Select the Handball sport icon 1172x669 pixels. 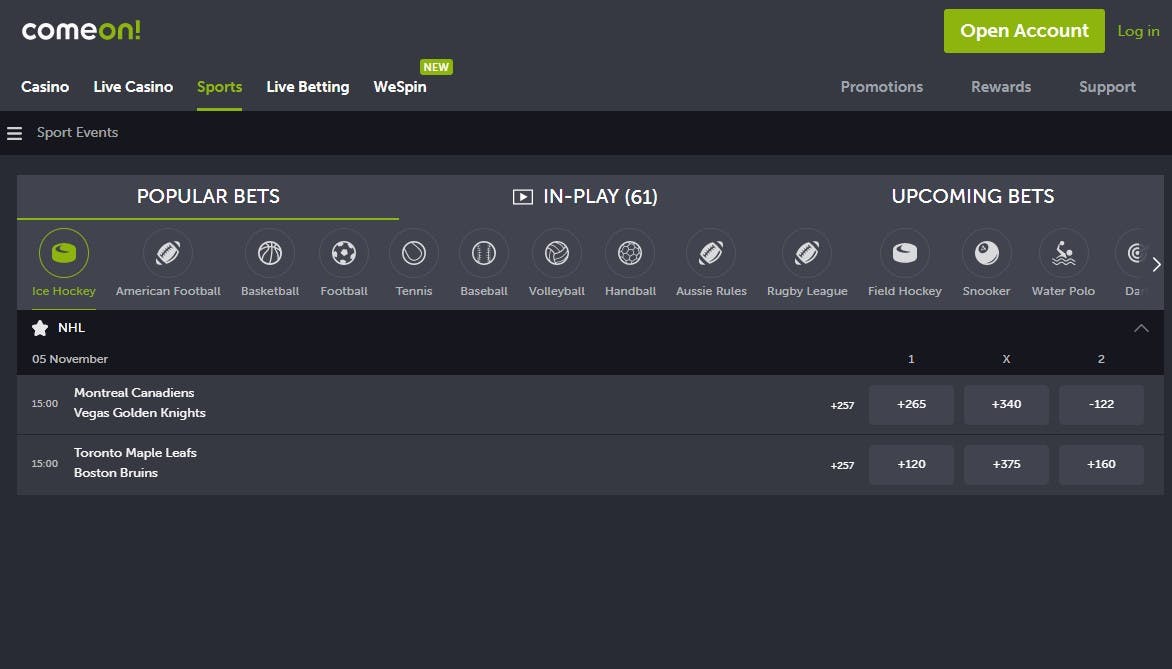click(630, 253)
